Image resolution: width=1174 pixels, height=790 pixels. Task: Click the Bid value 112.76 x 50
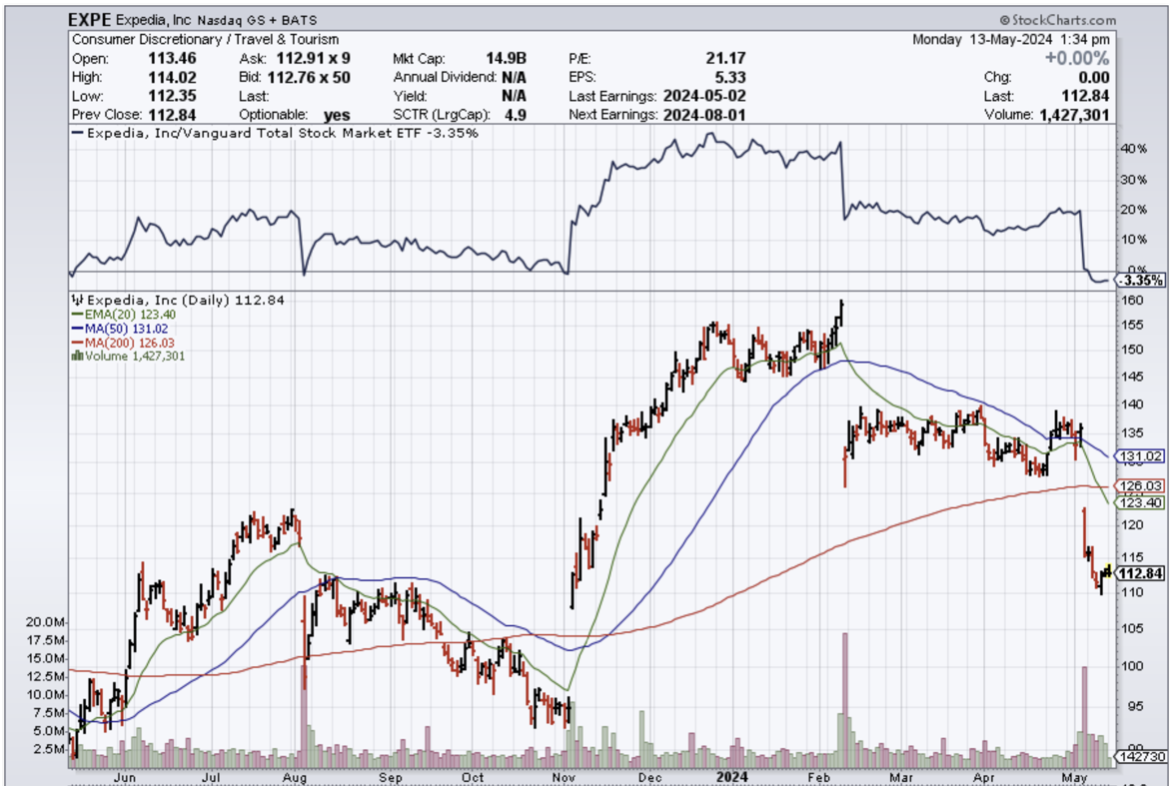tap(308, 77)
